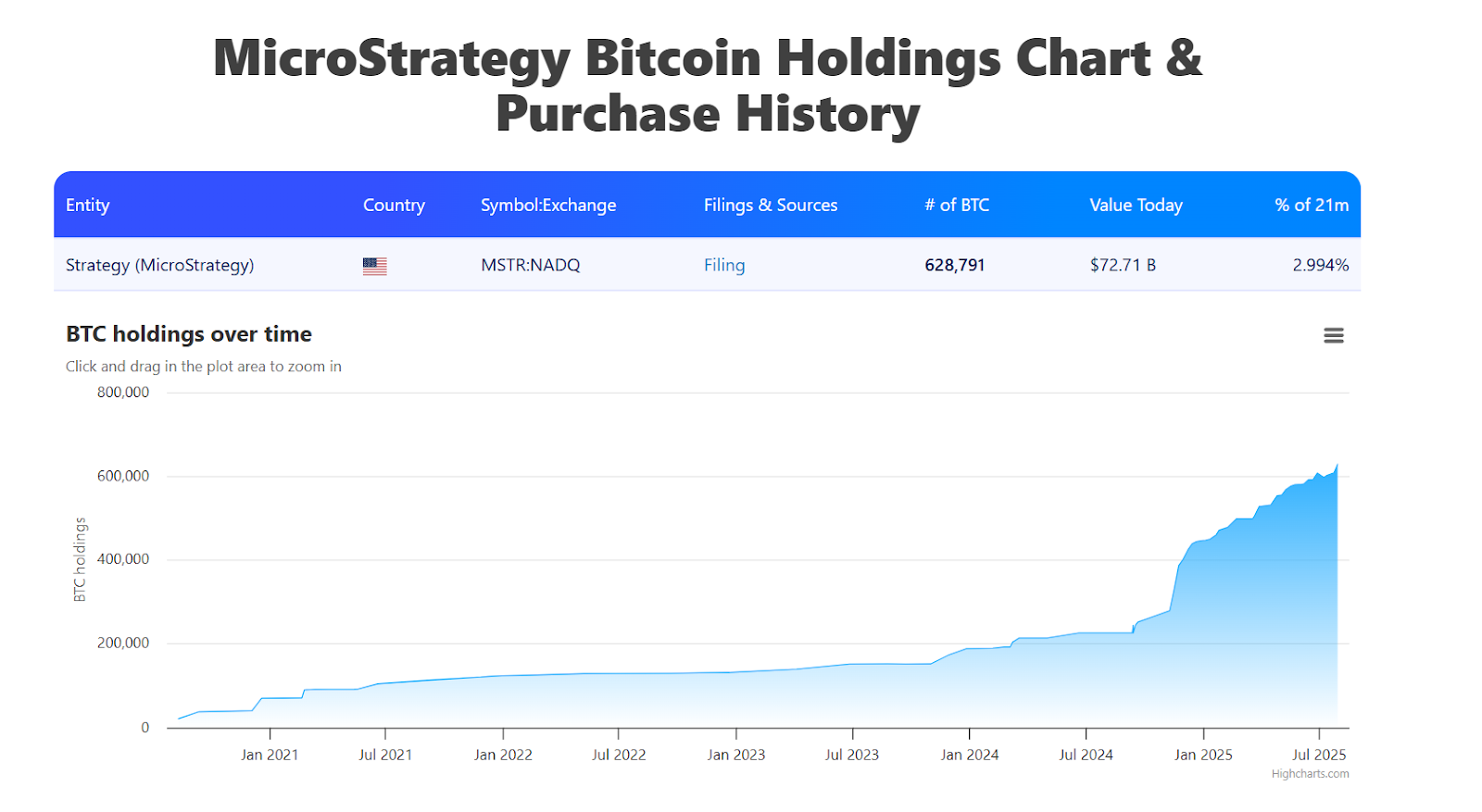Select the Country column header
The image size is (1482, 812).
point(394,205)
